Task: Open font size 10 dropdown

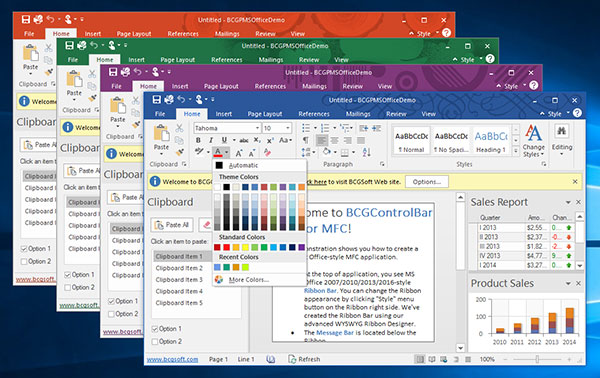Action: click(287, 128)
